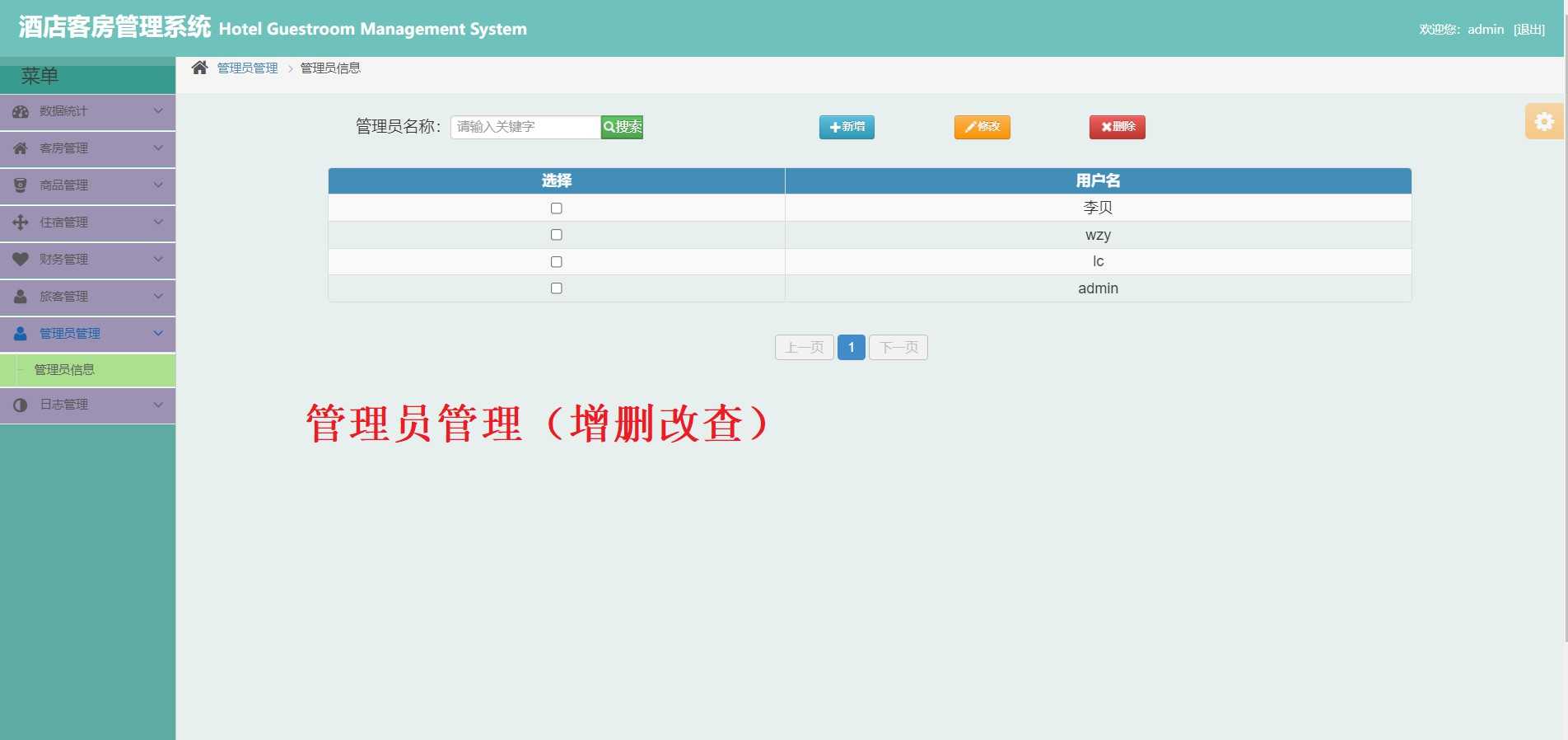This screenshot has height=740, width=1568.
Task: Click the 财务管理 heart icon
Action: (x=21, y=260)
